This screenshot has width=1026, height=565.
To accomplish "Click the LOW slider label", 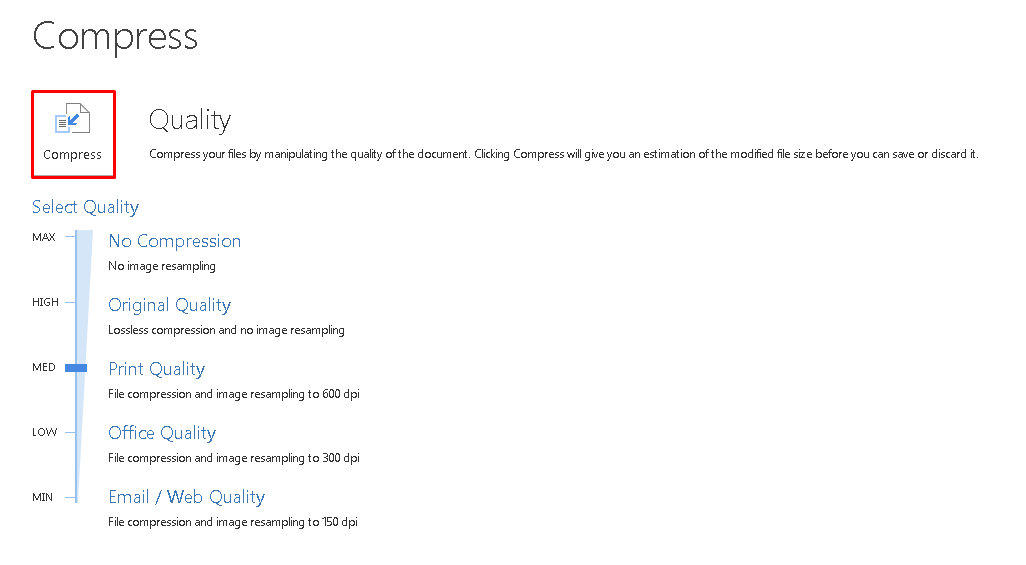I will [x=44, y=432].
